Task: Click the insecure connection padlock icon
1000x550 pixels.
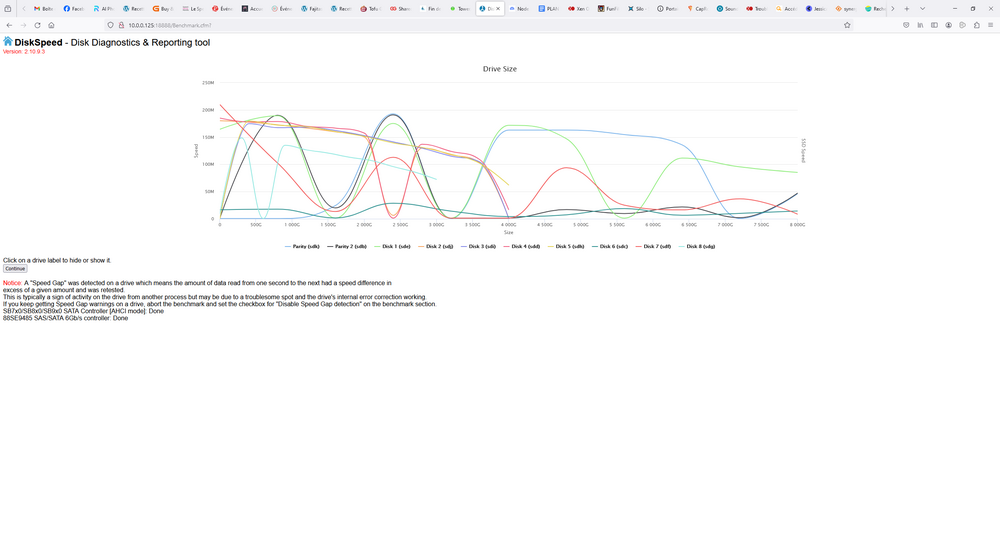Action: coord(121,26)
